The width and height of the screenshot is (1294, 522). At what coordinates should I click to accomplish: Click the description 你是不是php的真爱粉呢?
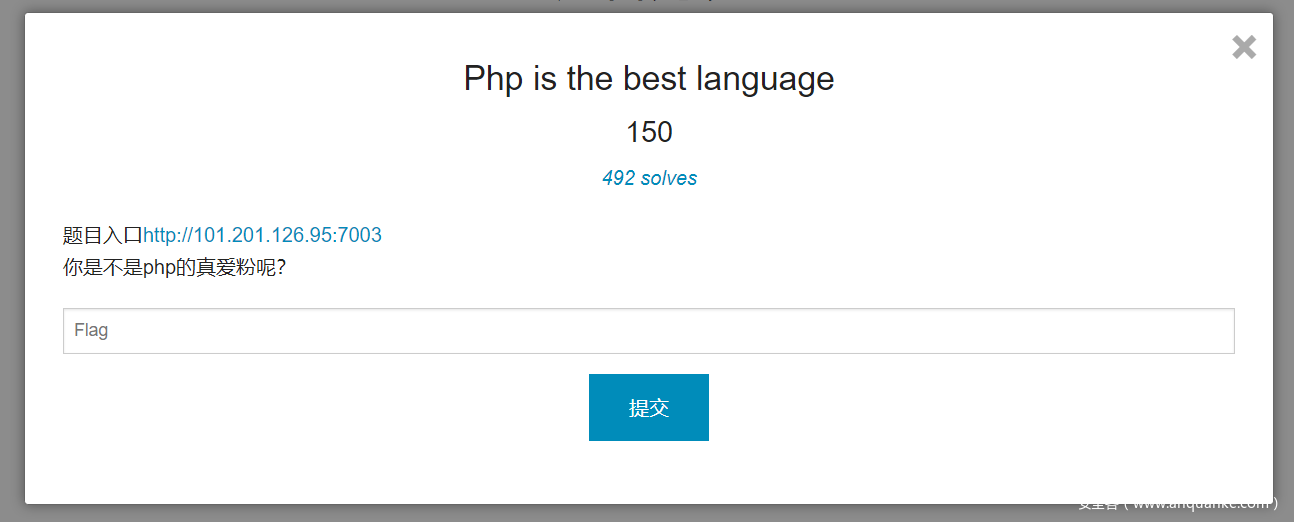174,268
